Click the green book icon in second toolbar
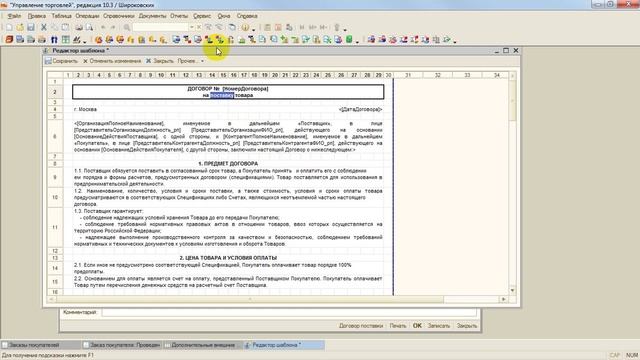The width and height of the screenshot is (640, 360). [x=349, y=40]
